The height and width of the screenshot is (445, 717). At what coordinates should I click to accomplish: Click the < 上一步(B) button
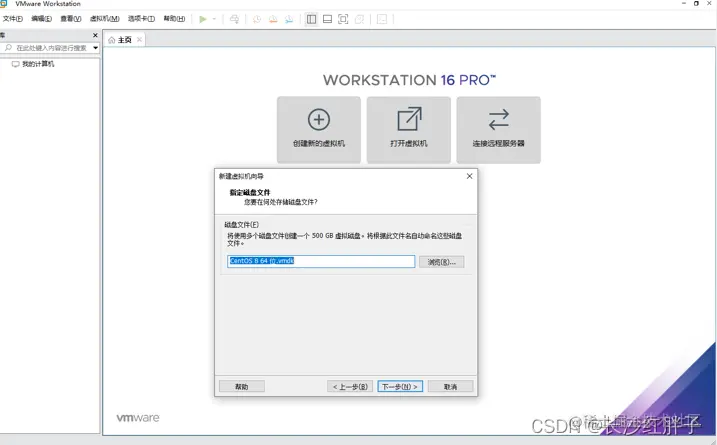(350, 386)
